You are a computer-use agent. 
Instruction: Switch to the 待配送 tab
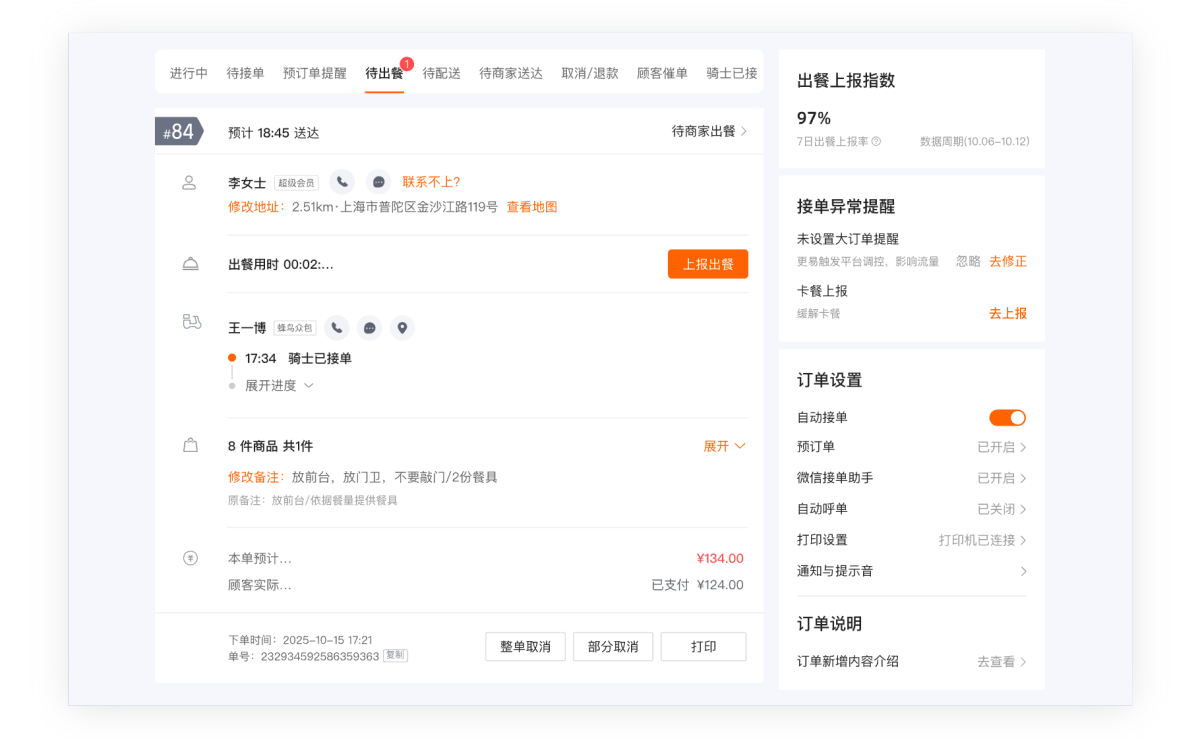(x=441, y=73)
